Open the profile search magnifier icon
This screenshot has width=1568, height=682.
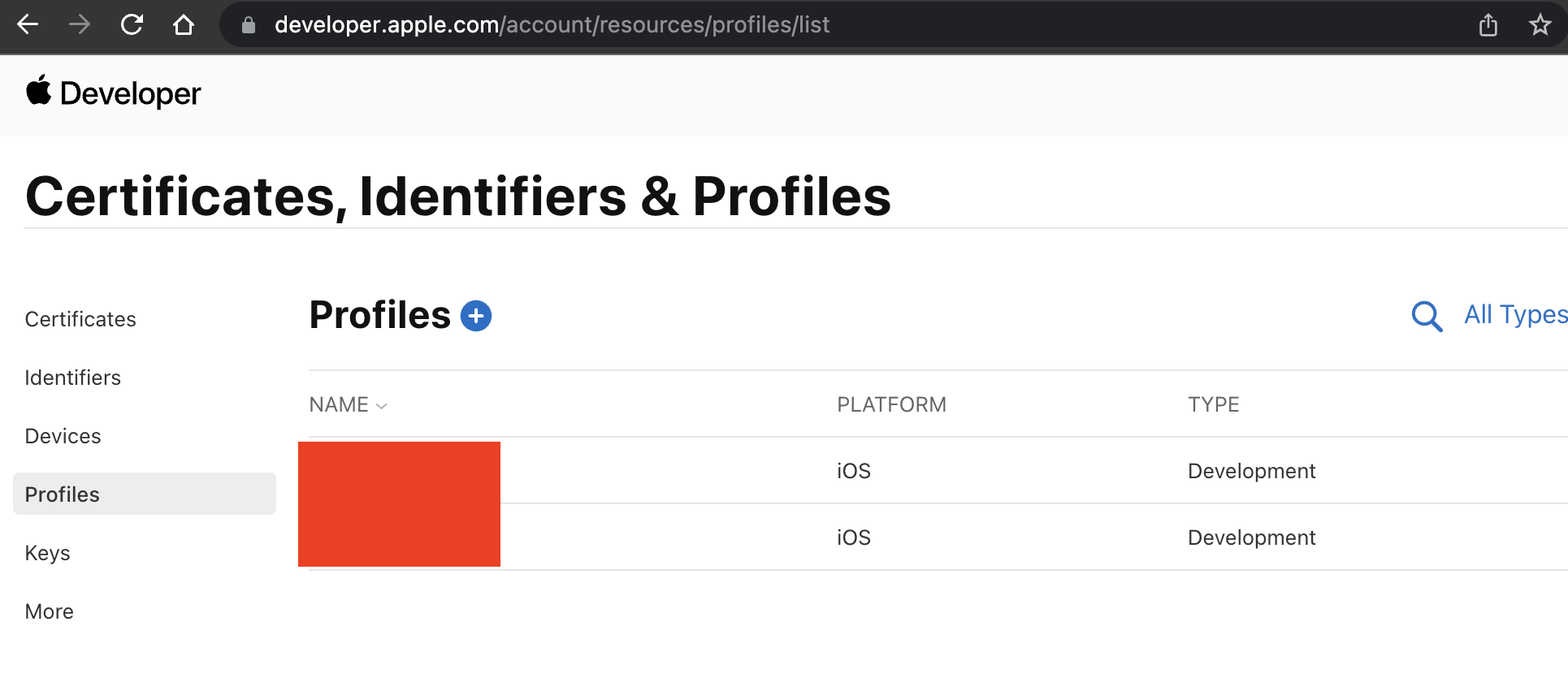tap(1427, 316)
